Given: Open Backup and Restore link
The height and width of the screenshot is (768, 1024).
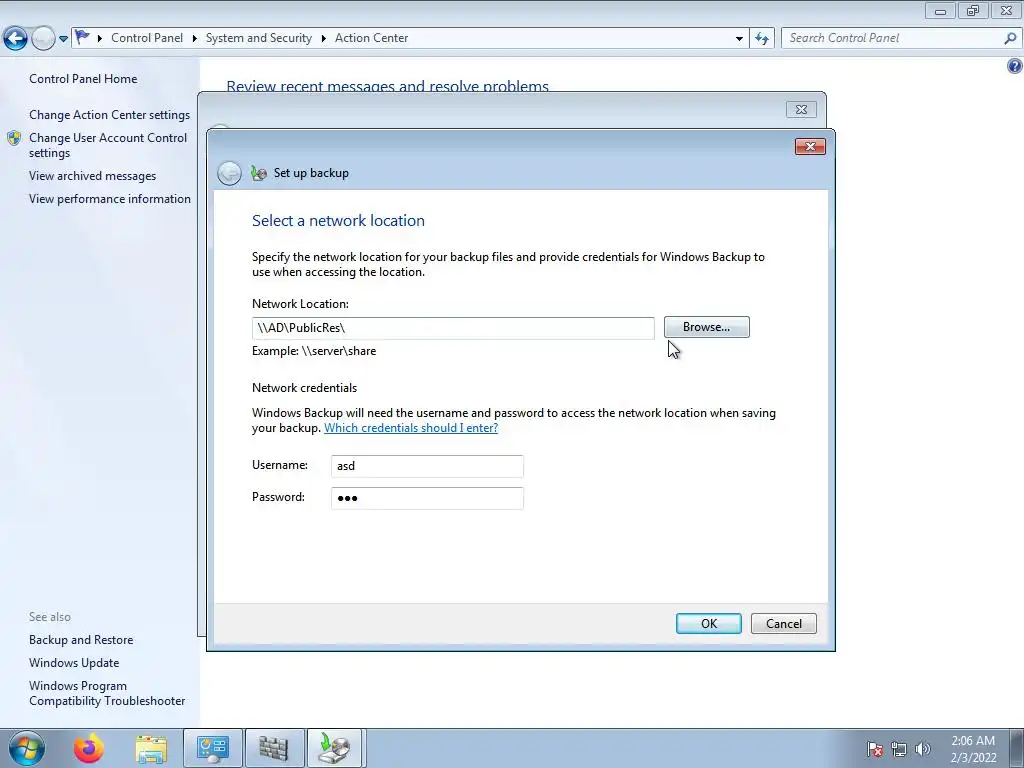Looking at the screenshot, I should point(81,640).
